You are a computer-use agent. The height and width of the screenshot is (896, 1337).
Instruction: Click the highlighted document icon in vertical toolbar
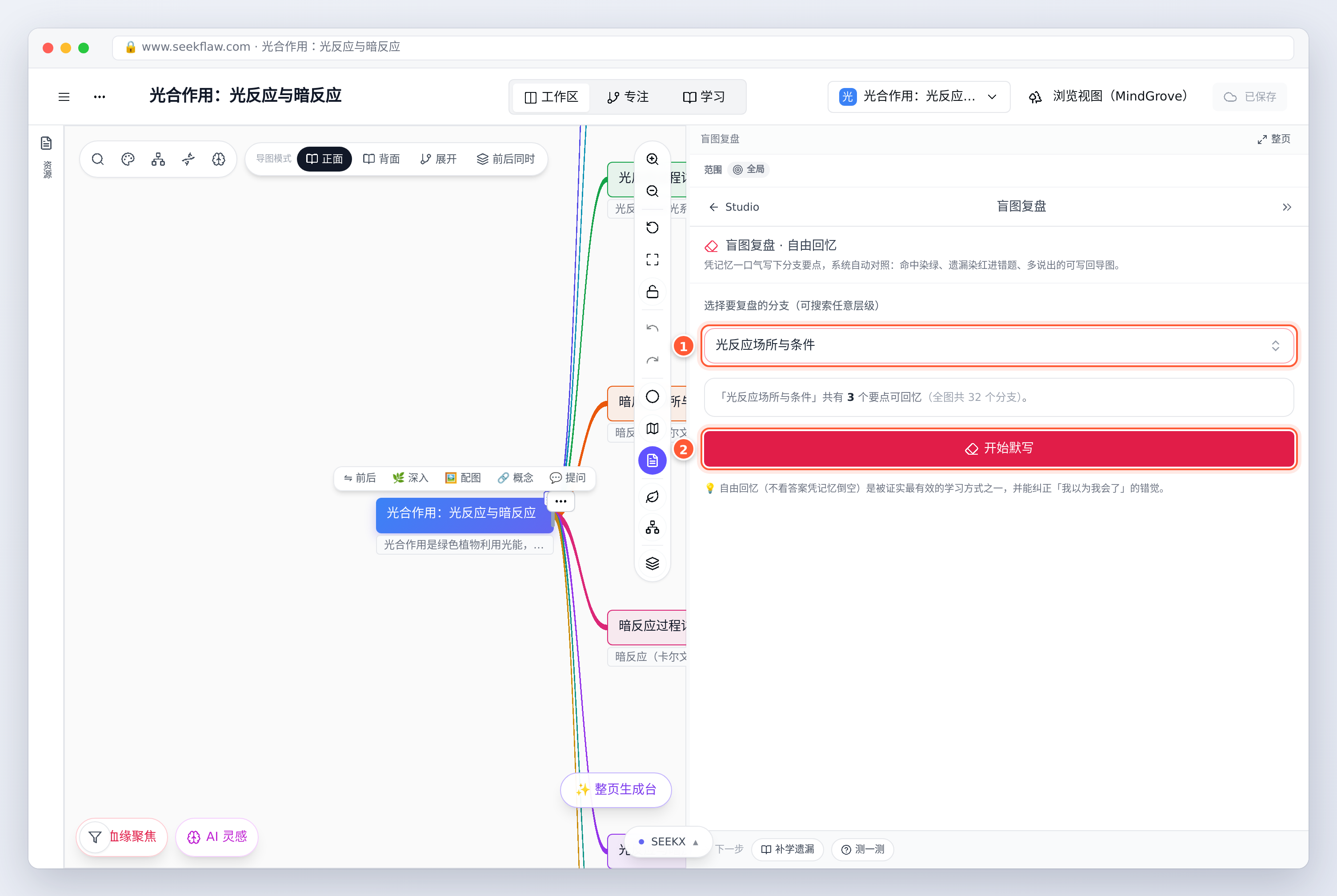pyautogui.click(x=652, y=460)
